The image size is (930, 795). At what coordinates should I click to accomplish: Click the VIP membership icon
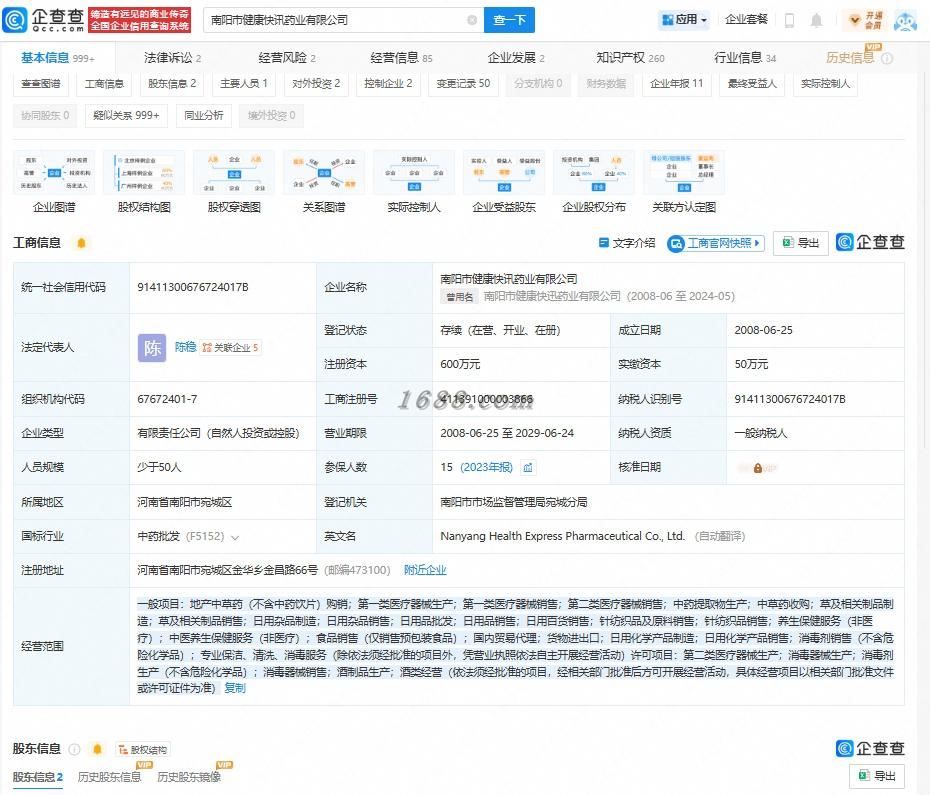click(x=865, y=20)
